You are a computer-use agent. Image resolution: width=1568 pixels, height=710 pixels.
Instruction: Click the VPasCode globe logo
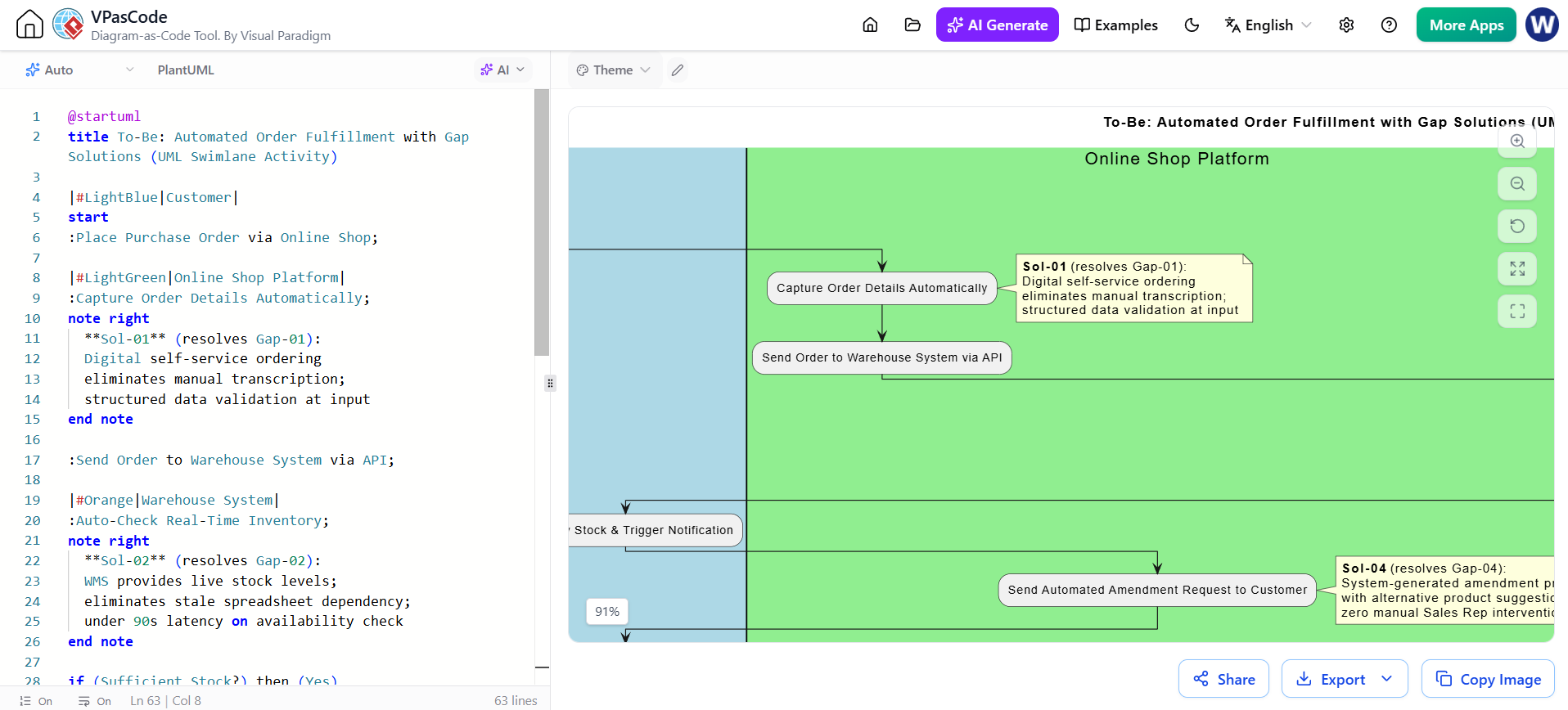tap(68, 25)
